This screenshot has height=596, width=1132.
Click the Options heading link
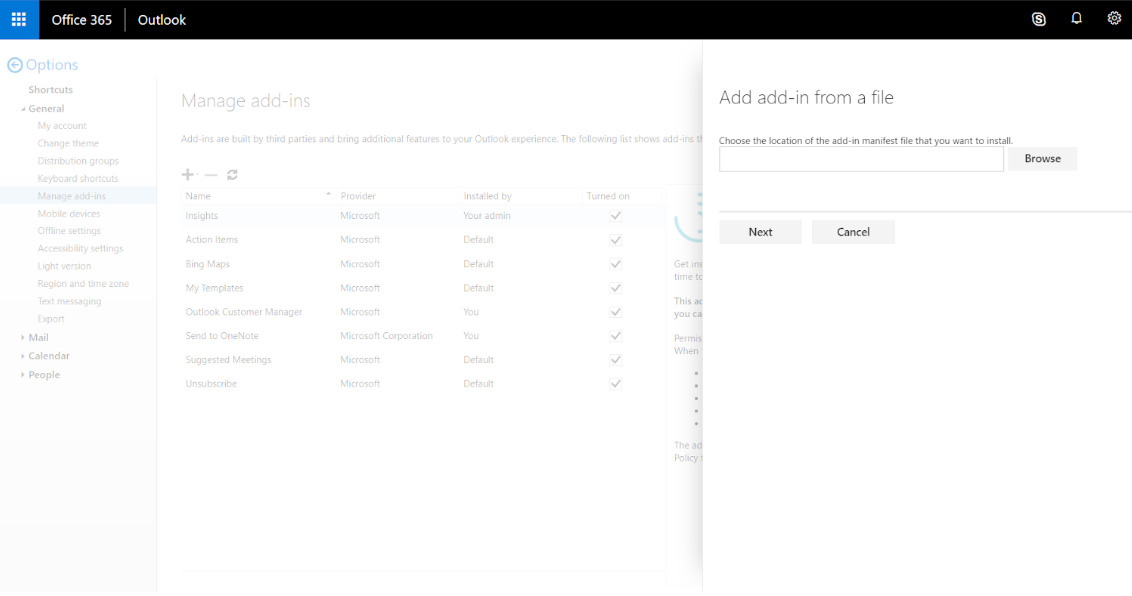tap(52, 65)
